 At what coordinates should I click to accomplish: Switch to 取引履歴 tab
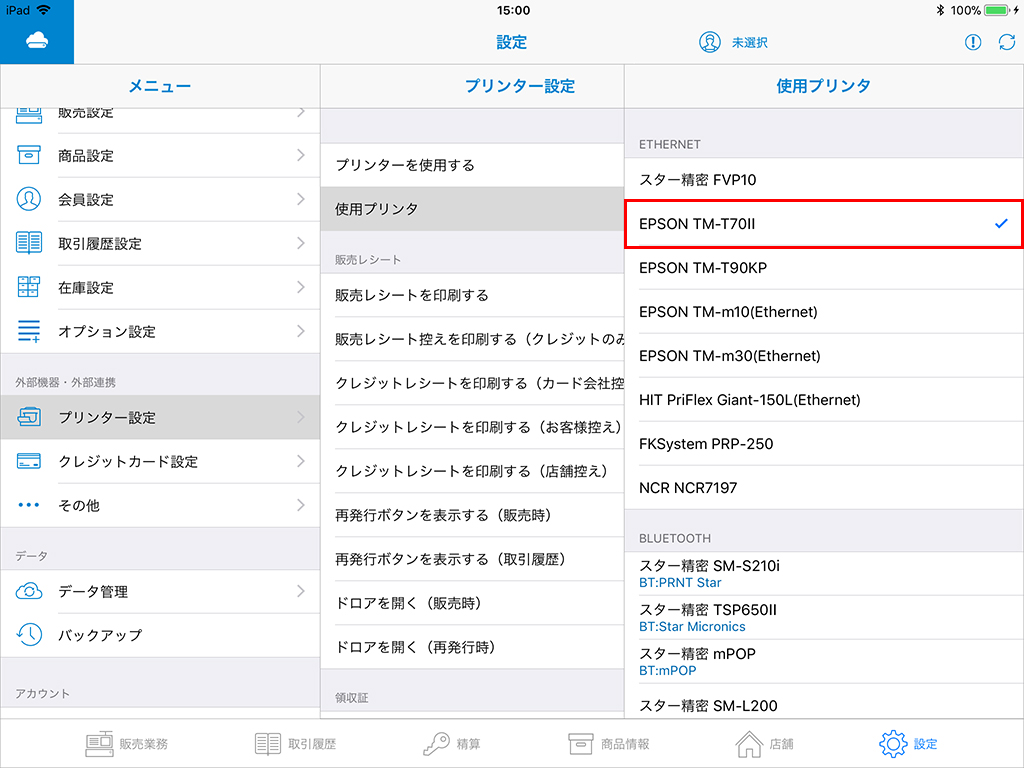295,744
